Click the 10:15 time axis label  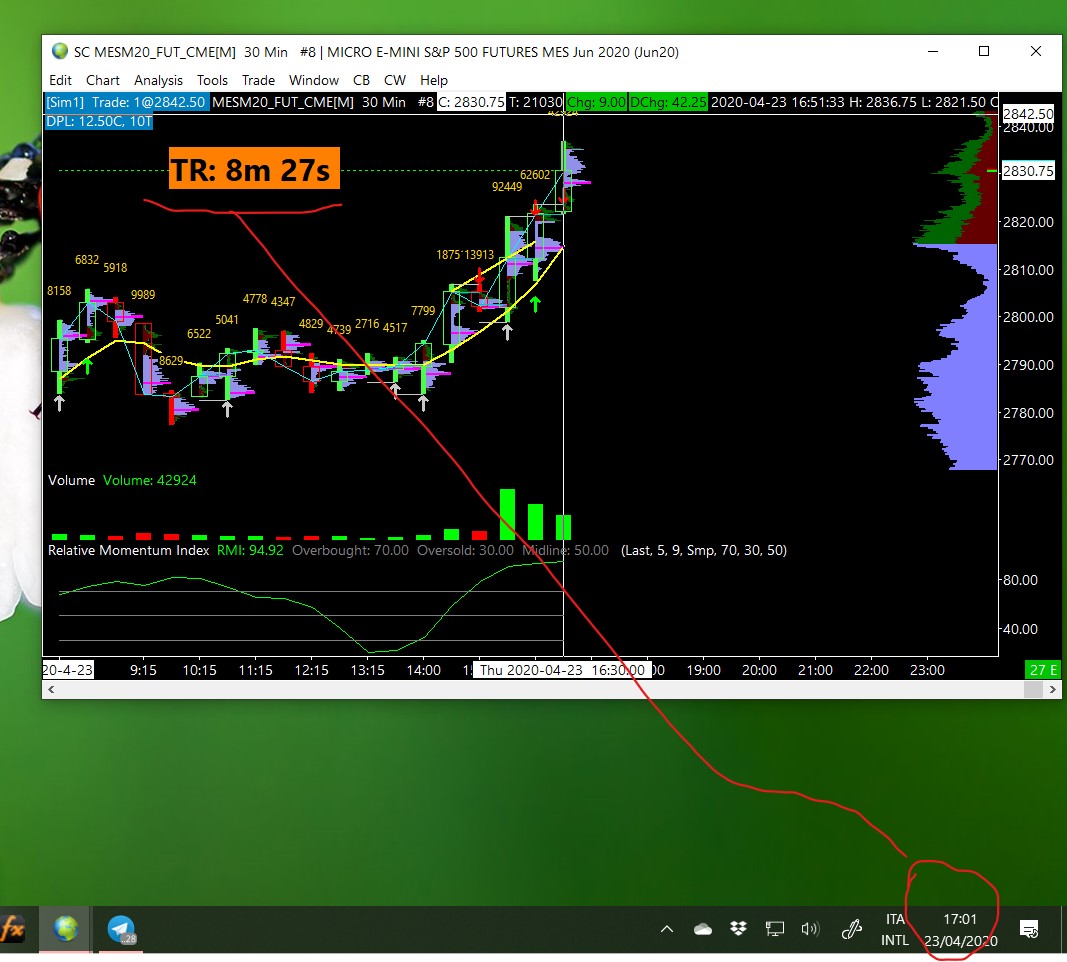click(x=199, y=670)
